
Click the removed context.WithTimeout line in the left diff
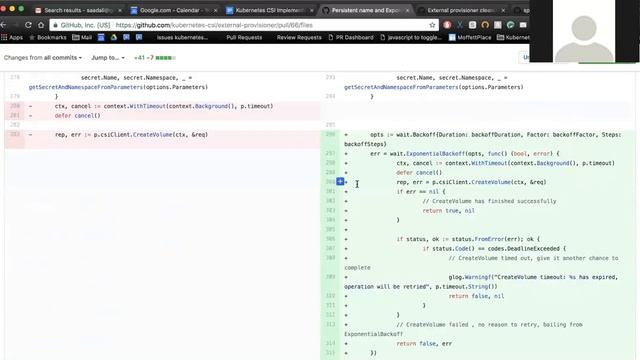point(164,106)
